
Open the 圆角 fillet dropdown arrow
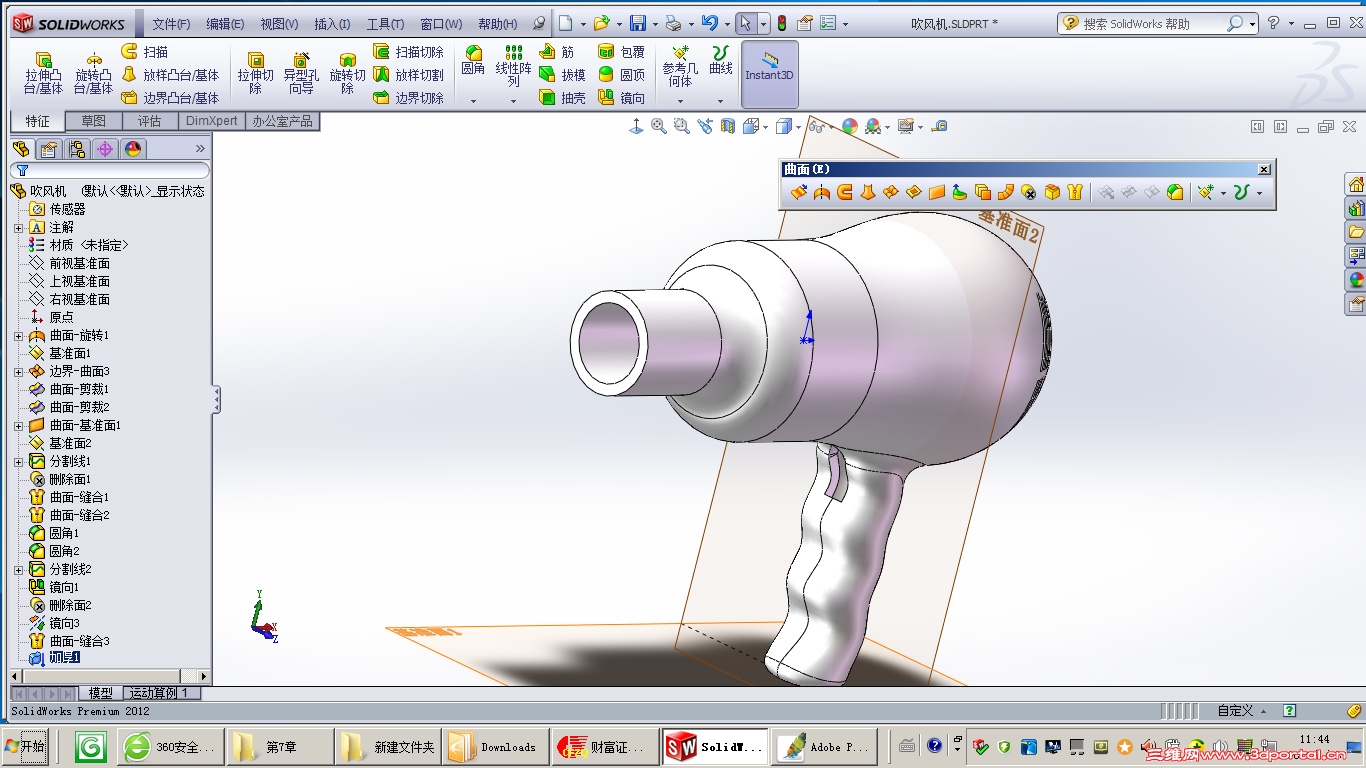473,101
